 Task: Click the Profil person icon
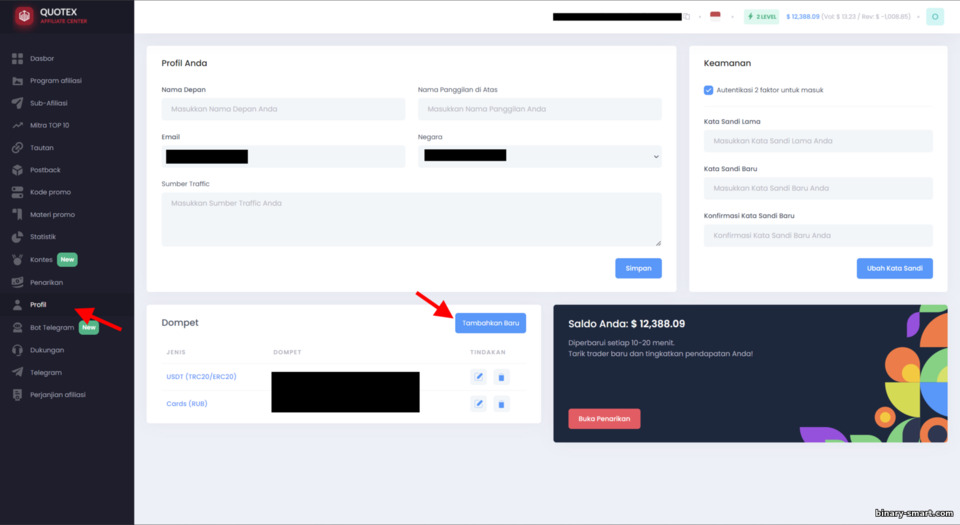[x=17, y=305]
